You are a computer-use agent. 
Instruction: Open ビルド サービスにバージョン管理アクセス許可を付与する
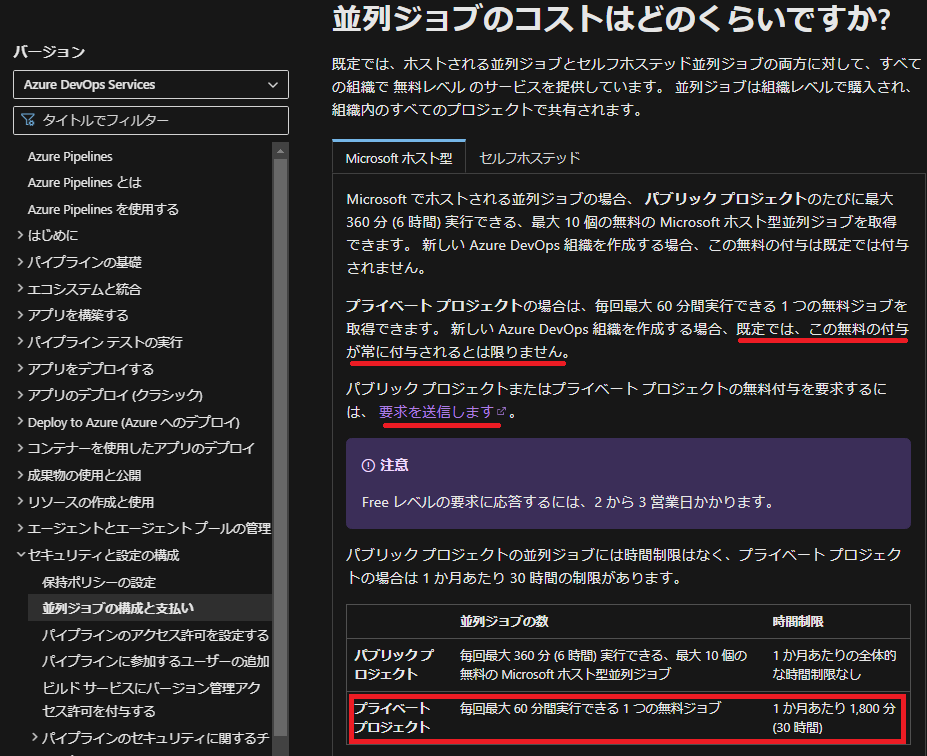(x=151, y=699)
